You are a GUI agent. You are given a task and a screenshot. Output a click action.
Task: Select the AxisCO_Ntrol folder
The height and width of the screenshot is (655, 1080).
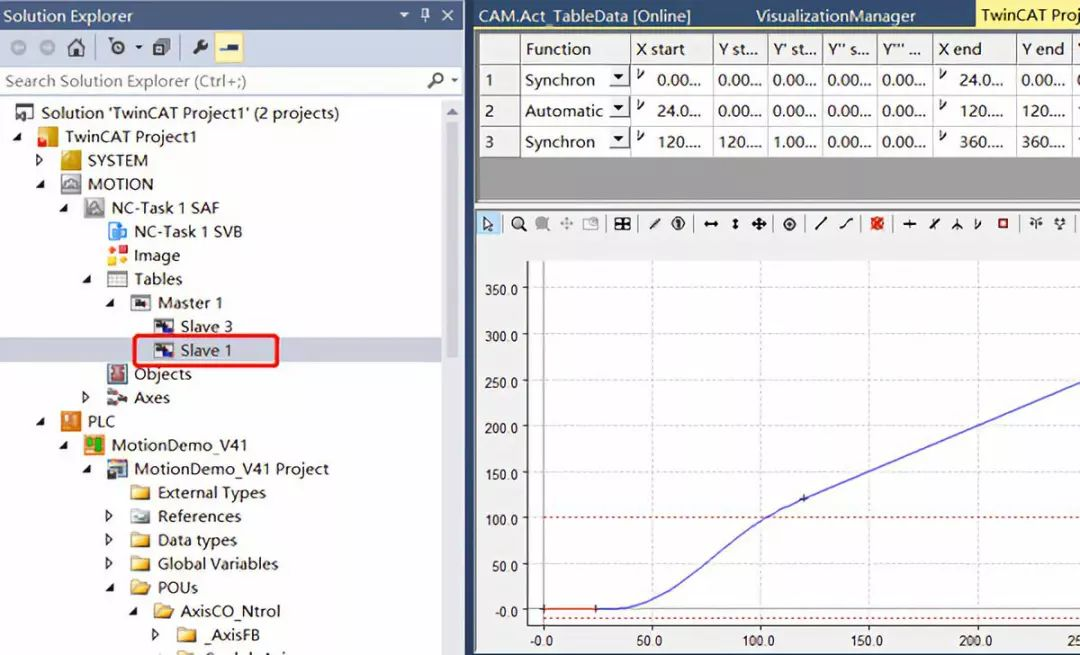click(230, 611)
